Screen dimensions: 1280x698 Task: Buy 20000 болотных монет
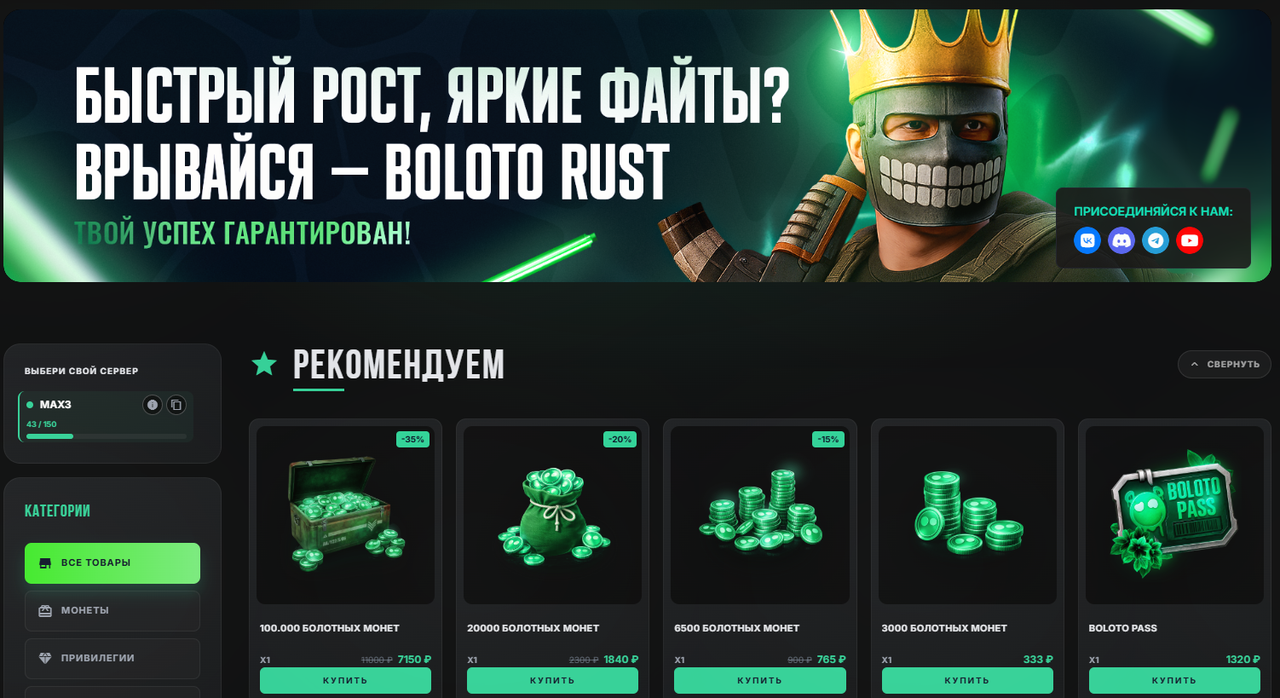(x=552, y=680)
